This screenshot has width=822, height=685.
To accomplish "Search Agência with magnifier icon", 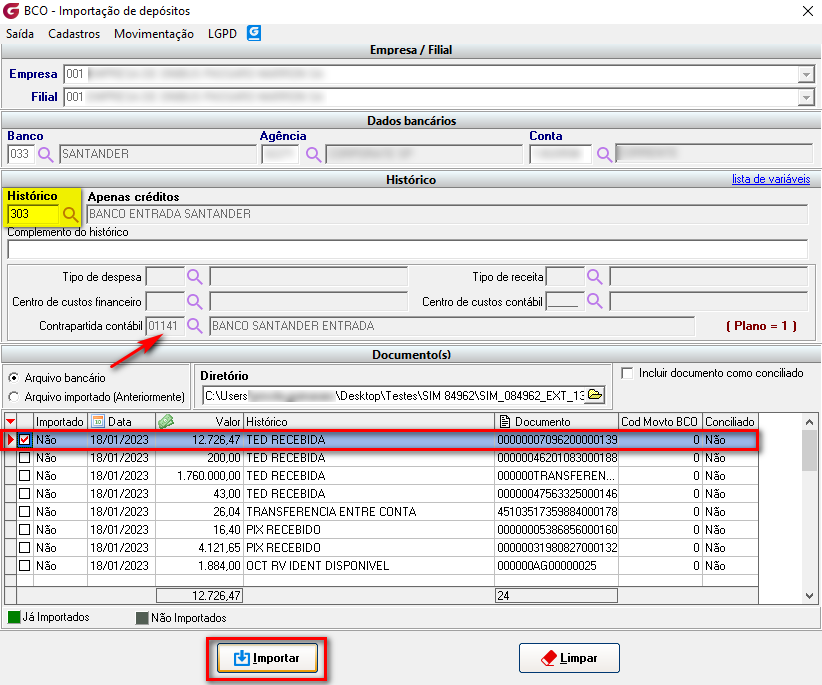I will [313, 155].
